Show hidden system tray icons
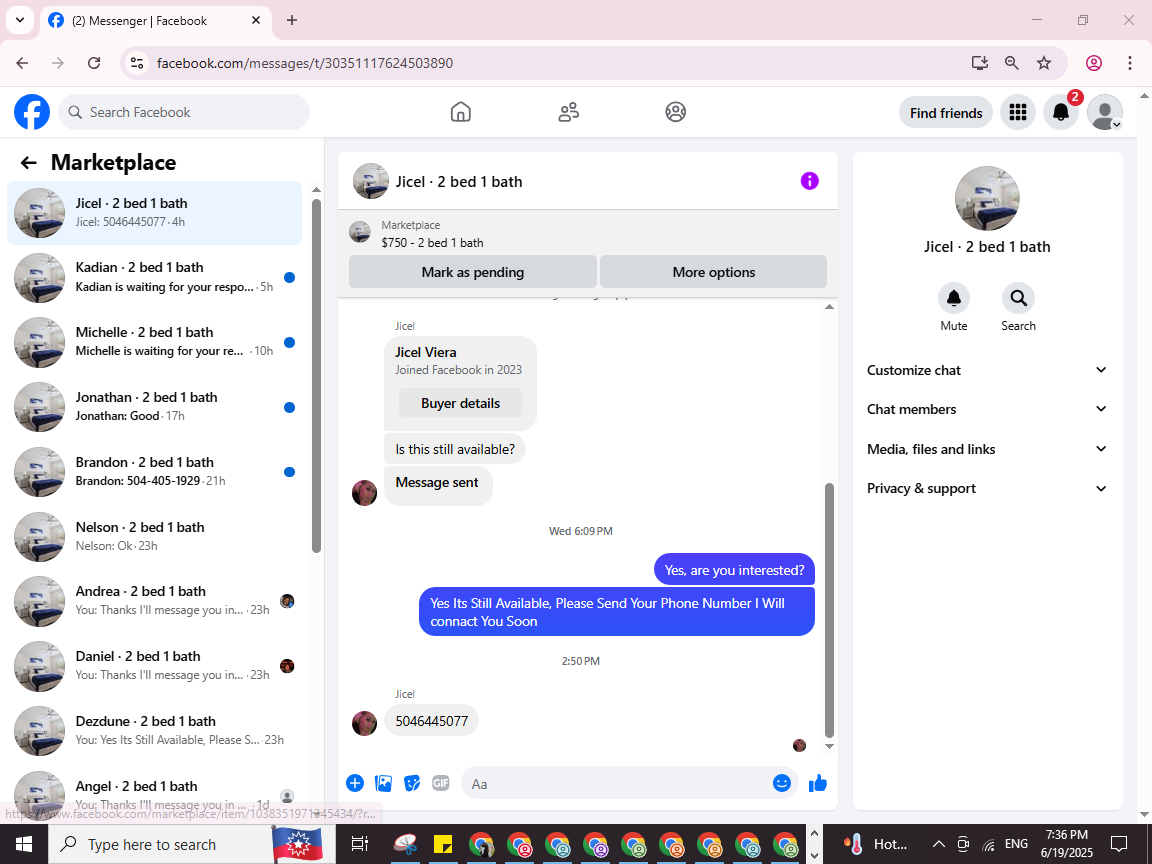 pyautogui.click(x=939, y=843)
